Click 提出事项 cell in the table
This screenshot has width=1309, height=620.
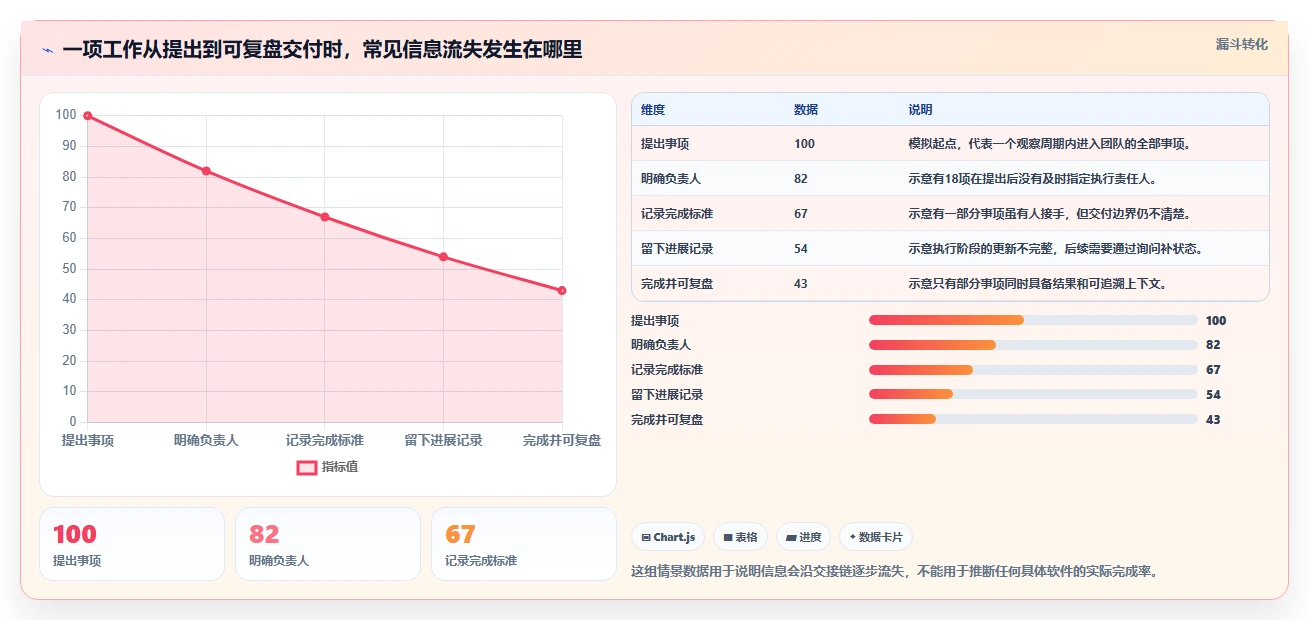(665, 144)
